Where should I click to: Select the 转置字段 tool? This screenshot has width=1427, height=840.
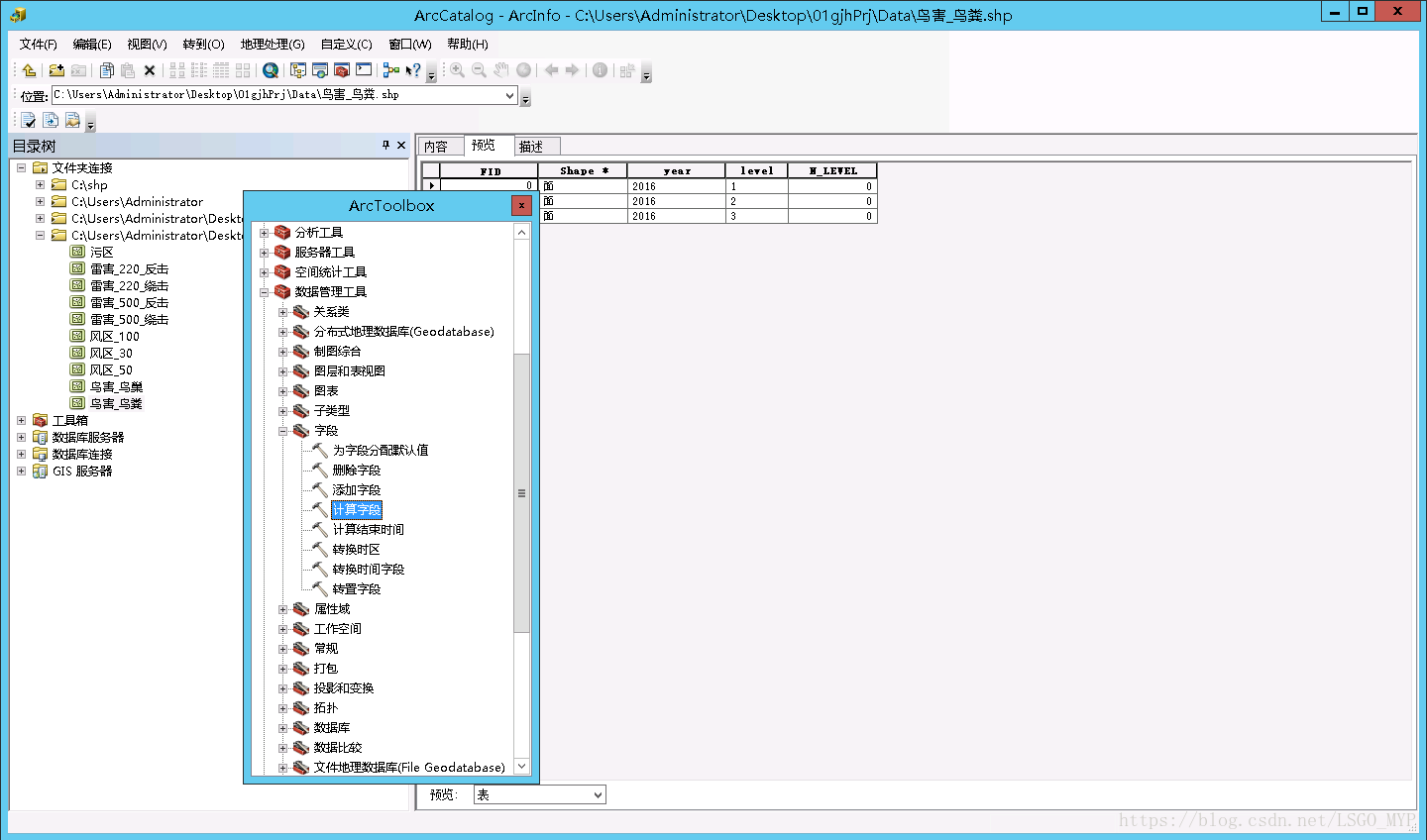click(x=357, y=588)
